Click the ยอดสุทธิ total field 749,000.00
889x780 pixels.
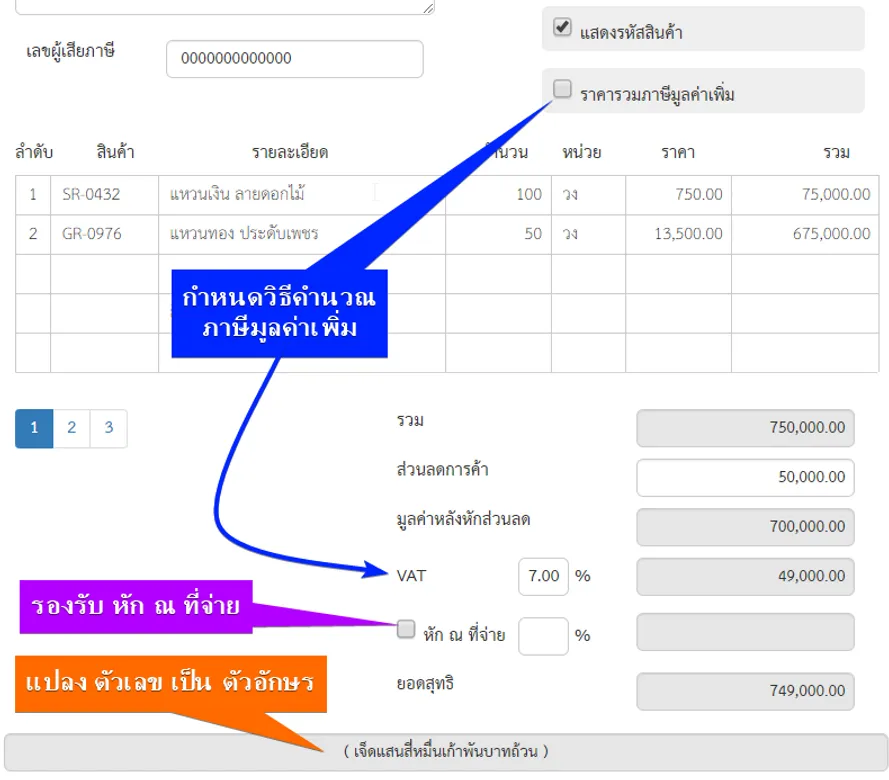click(x=745, y=691)
